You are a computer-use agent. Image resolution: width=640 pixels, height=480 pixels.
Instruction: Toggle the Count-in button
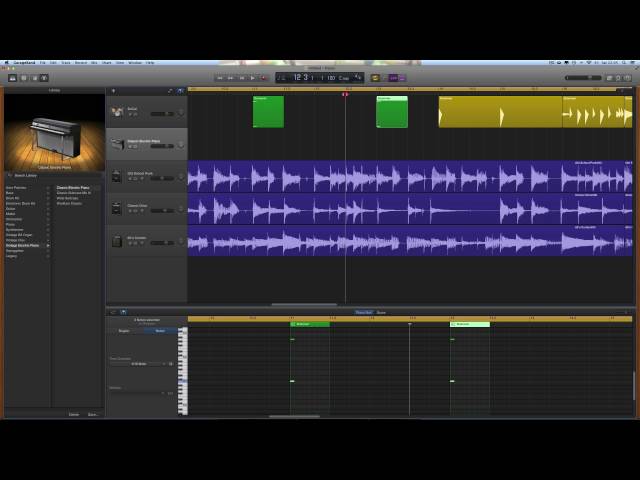[x=393, y=78]
